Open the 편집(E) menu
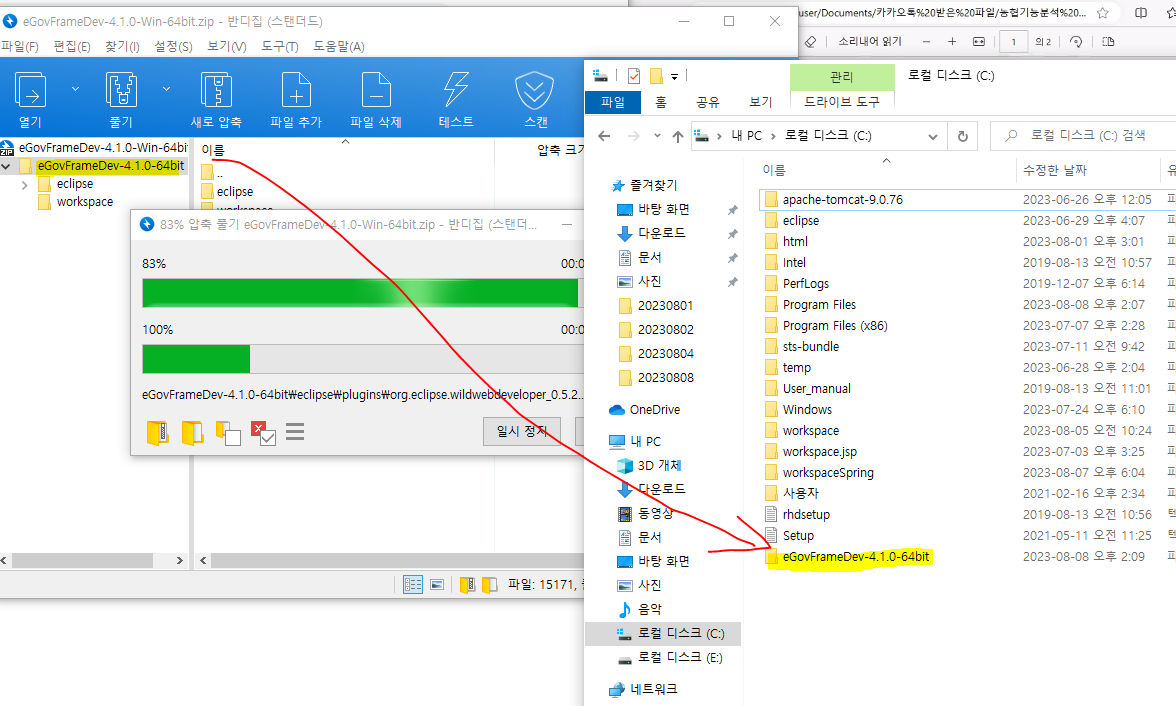The height and width of the screenshot is (706, 1176). click(x=71, y=47)
